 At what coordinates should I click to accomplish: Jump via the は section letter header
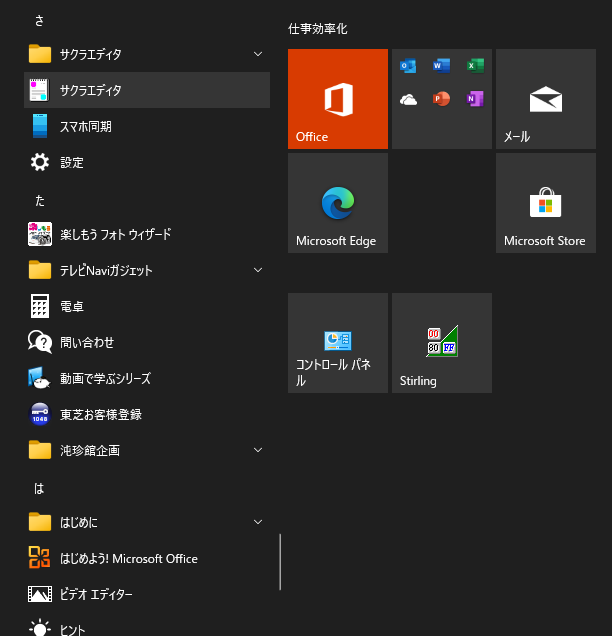point(39,488)
